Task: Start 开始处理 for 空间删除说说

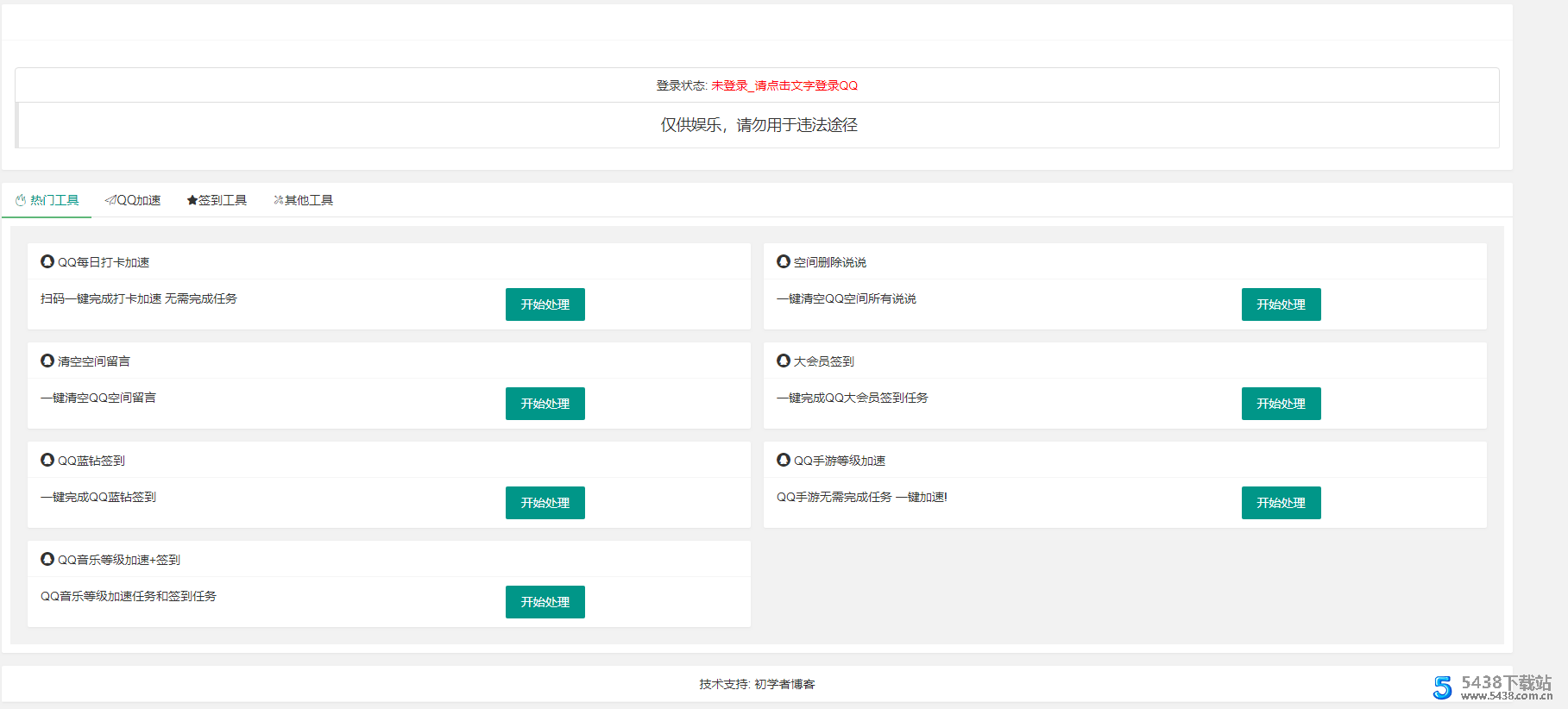Action: (x=1281, y=304)
